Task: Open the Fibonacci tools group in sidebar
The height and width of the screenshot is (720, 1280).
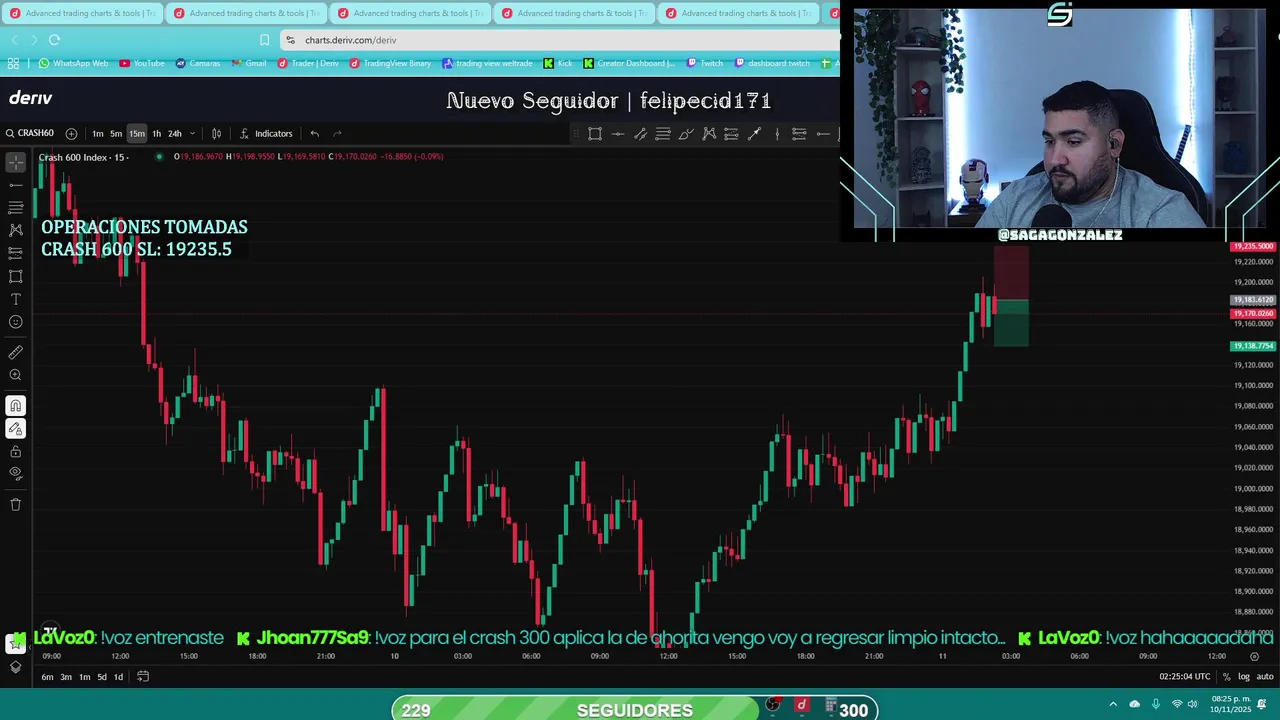Action: pos(15,207)
